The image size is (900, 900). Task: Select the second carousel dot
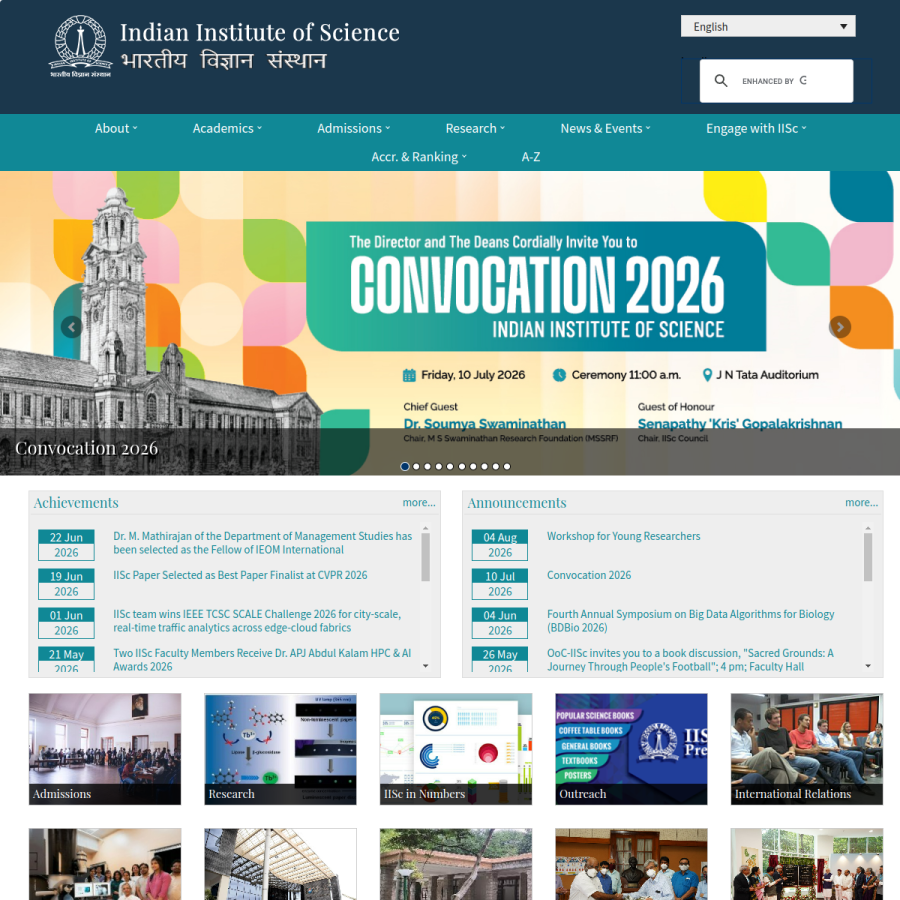tap(416, 467)
